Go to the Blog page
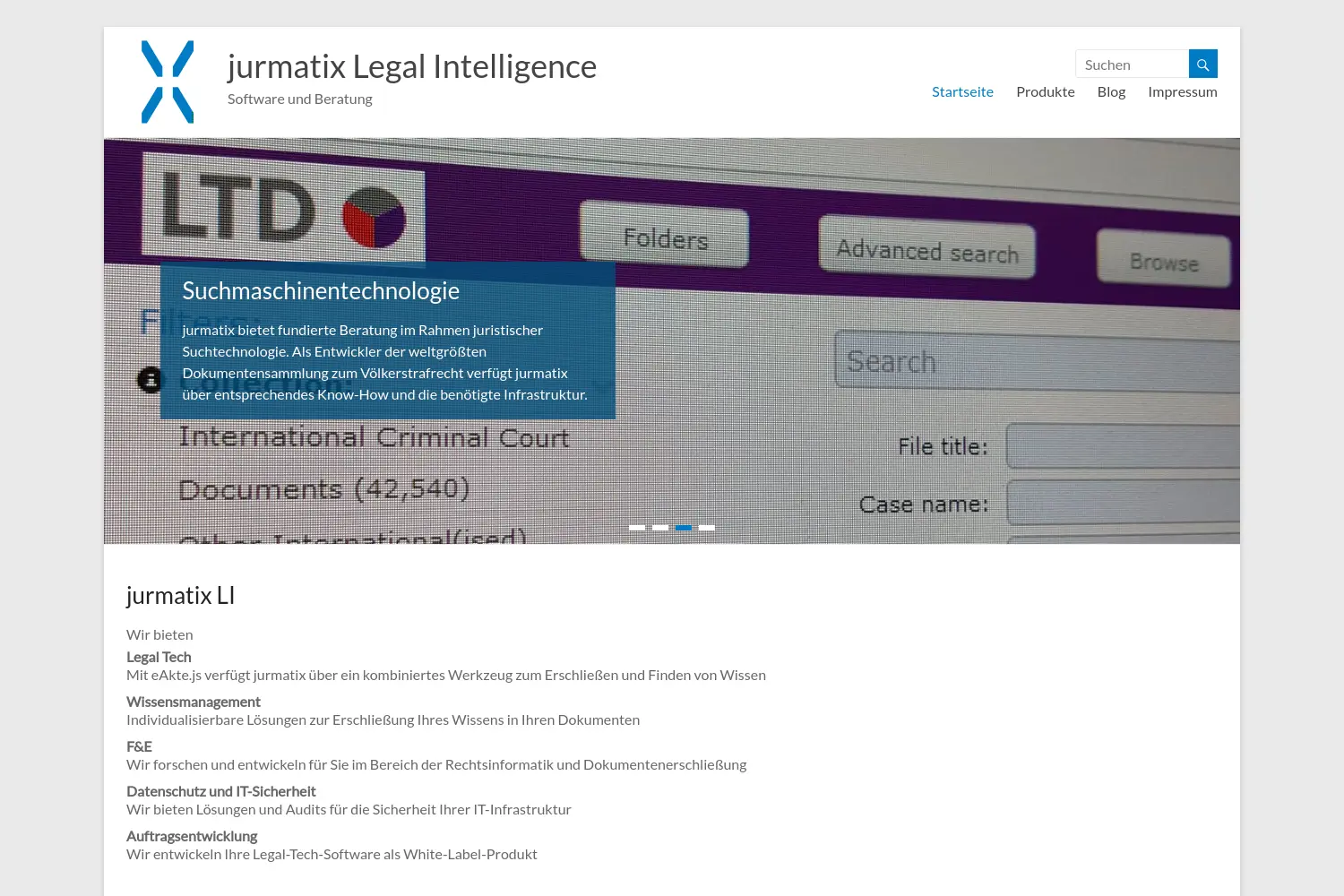The image size is (1344, 896). pos(1111,91)
